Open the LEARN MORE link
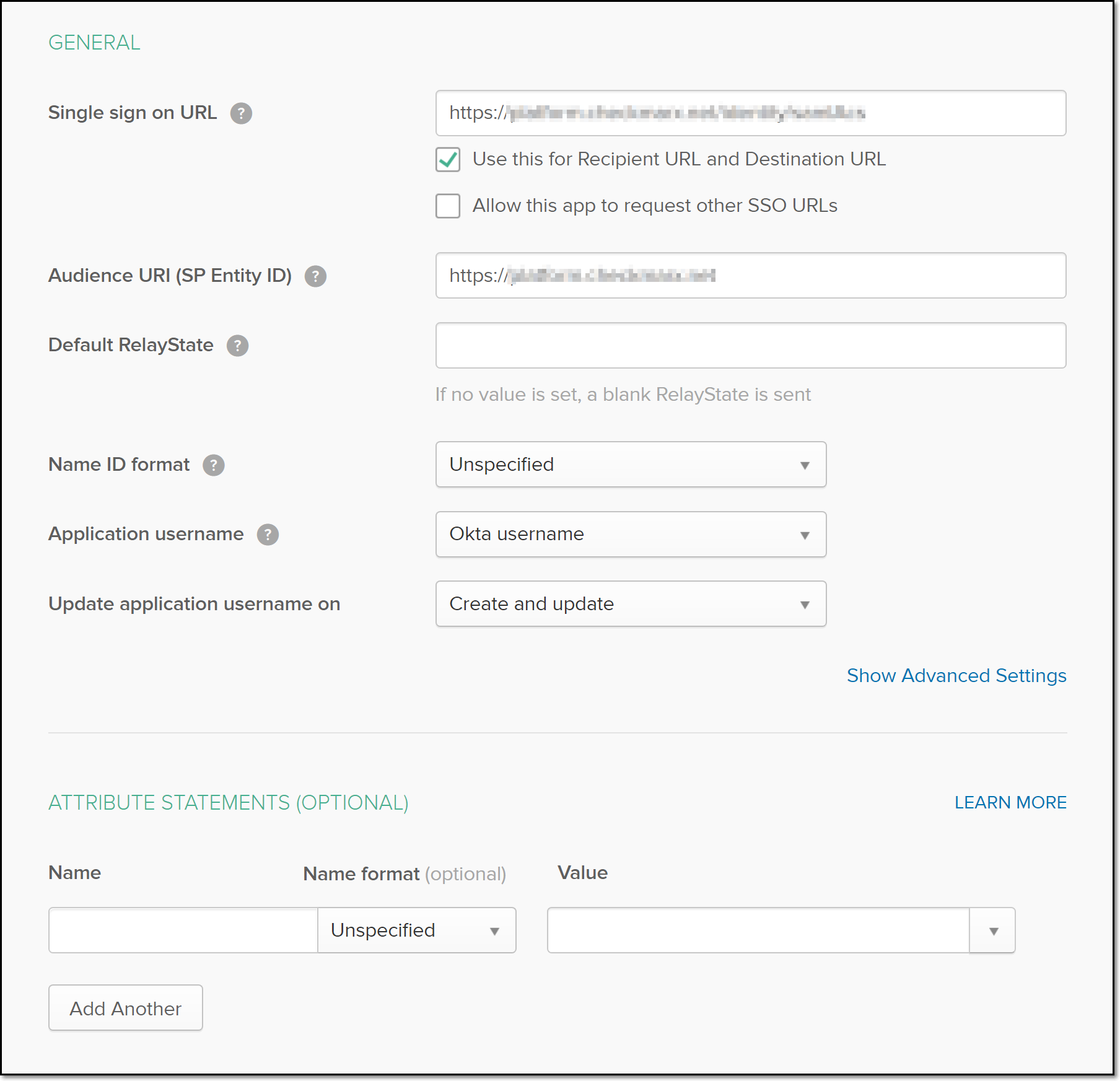1120x1081 pixels. (x=1010, y=803)
